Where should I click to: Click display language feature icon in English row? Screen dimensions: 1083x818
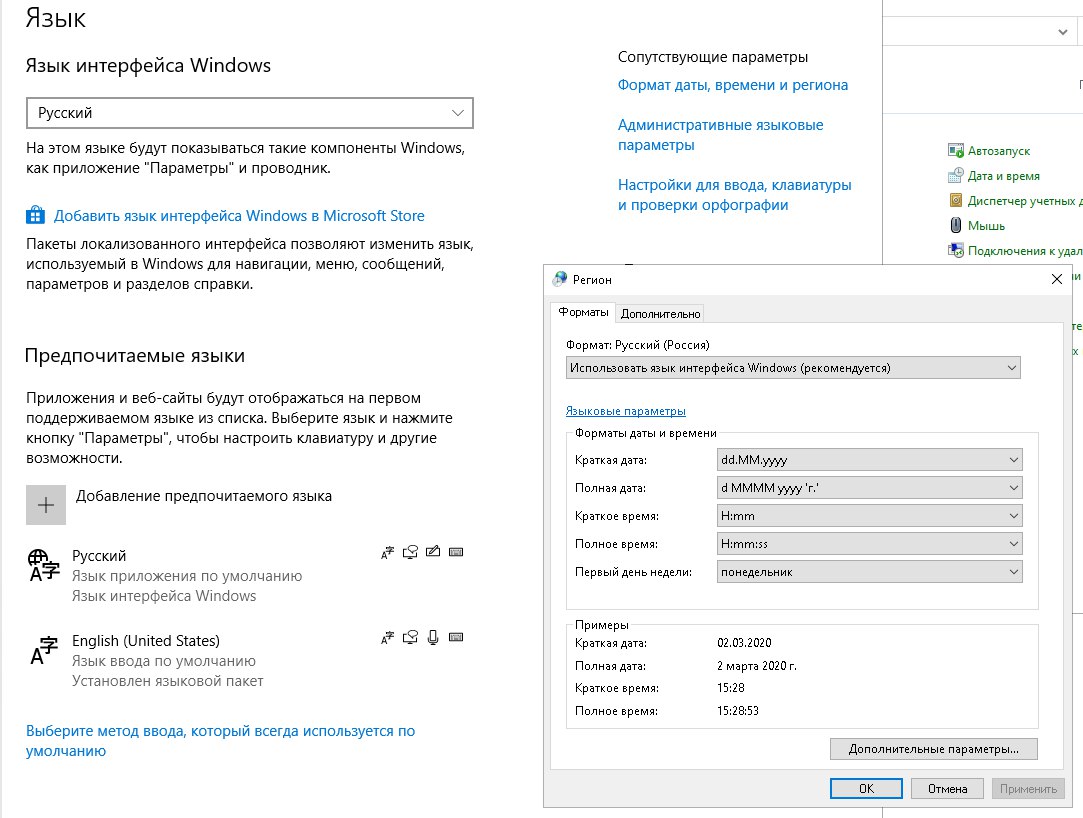387,637
